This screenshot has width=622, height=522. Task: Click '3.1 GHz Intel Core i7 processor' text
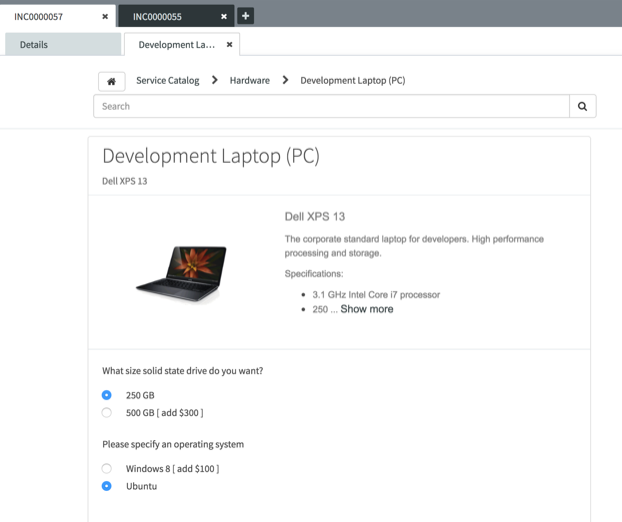pyautogui.click(x=376, y=295)
